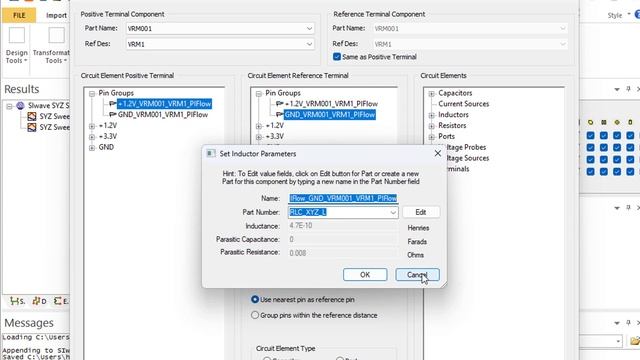
Task: Close the Set Inductor Parameters dialog
Action: click(x=438, y=153)
